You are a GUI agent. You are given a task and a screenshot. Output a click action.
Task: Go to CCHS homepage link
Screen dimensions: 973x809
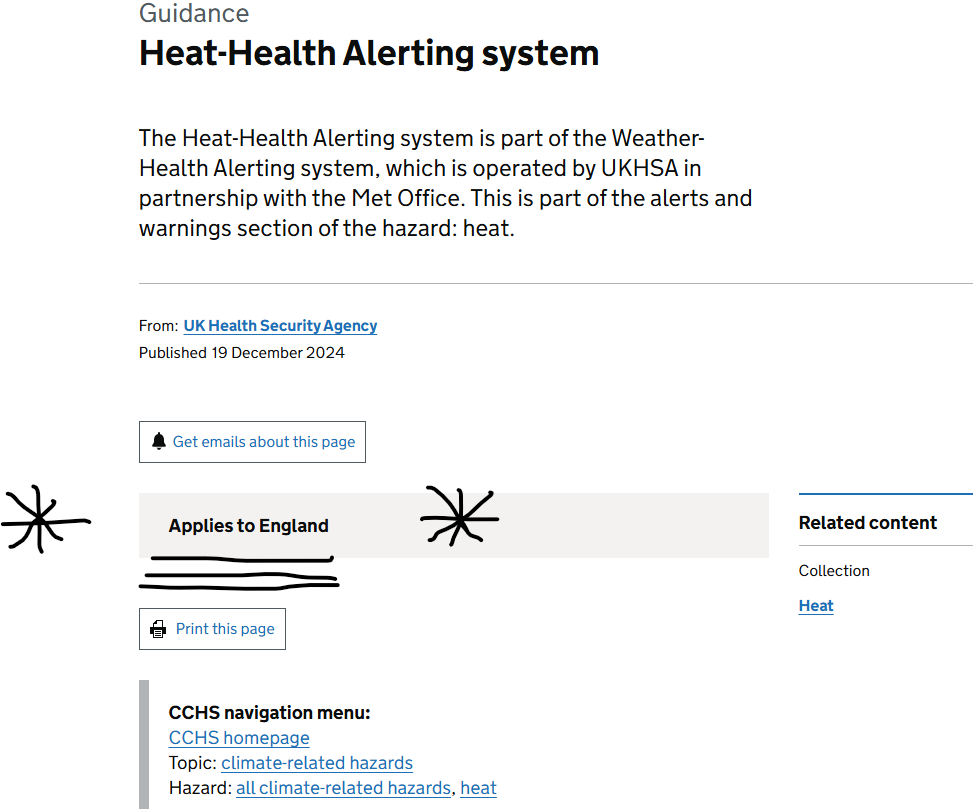(239, 738)
